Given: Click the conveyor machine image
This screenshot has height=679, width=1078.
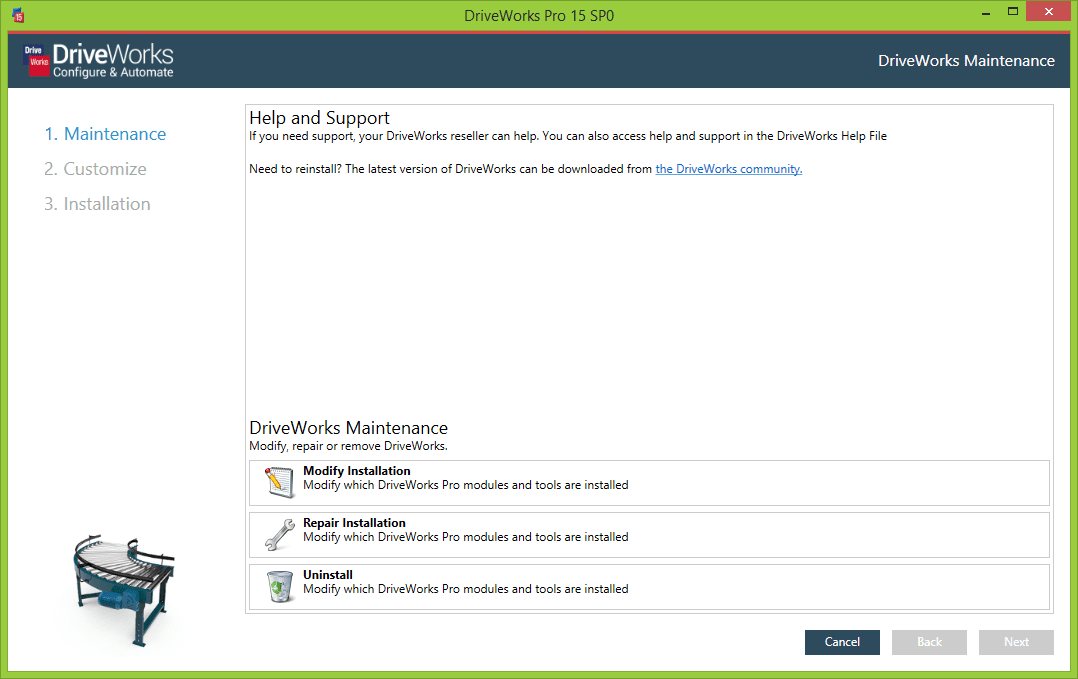Looking at the screenshot, I should click(124, 590).
